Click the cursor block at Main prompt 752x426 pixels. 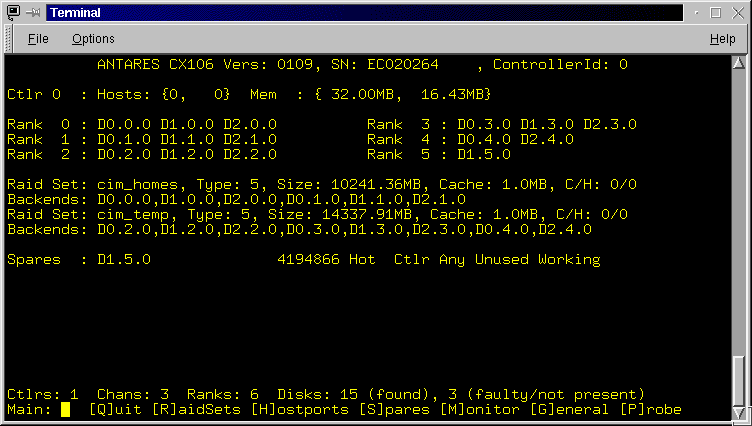click(65, 410)
